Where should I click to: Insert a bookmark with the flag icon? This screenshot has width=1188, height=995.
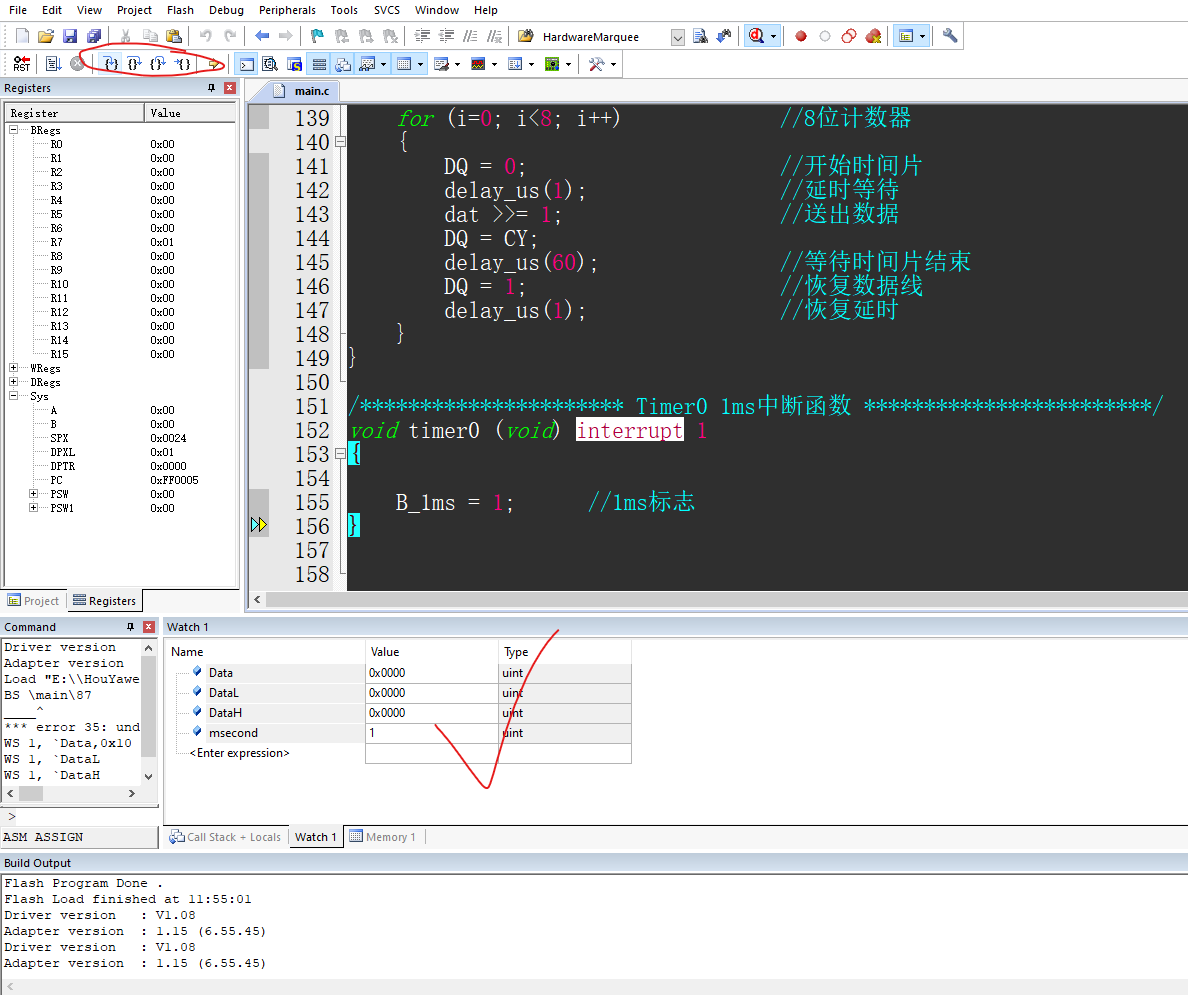point(317,36)
